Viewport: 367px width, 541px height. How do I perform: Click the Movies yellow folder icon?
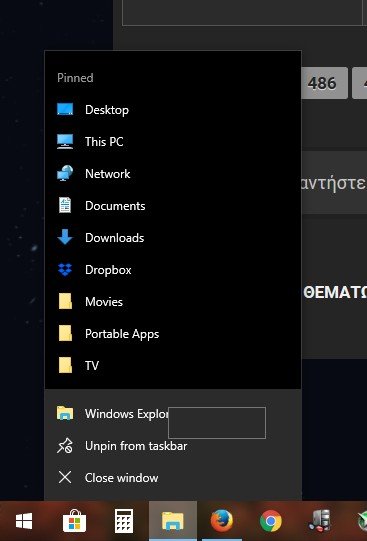tap(65, 302)
